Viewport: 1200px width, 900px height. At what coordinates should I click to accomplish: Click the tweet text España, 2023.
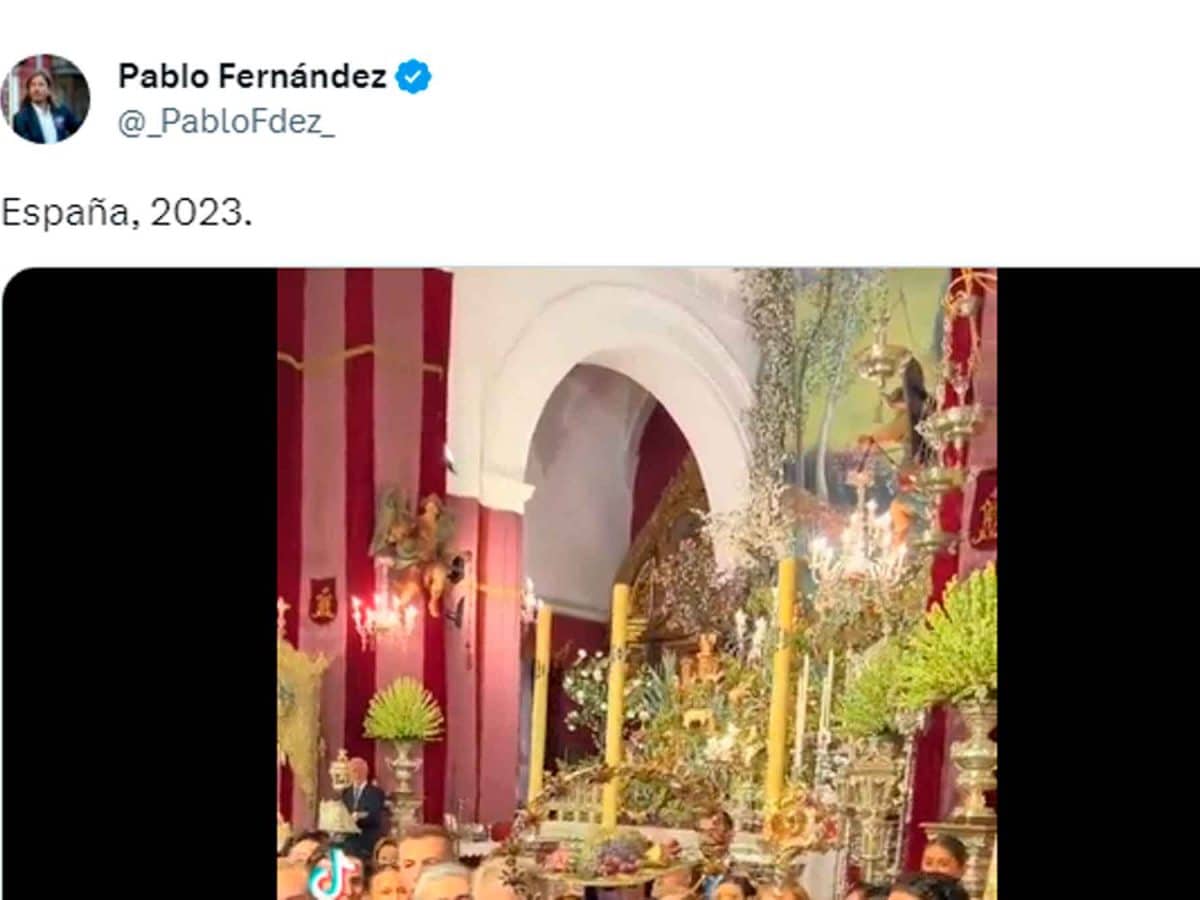click(126, 212)
